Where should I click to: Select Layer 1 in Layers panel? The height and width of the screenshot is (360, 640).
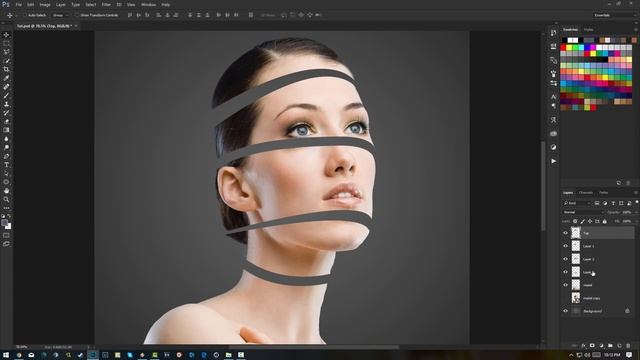(x=598, y=246)
